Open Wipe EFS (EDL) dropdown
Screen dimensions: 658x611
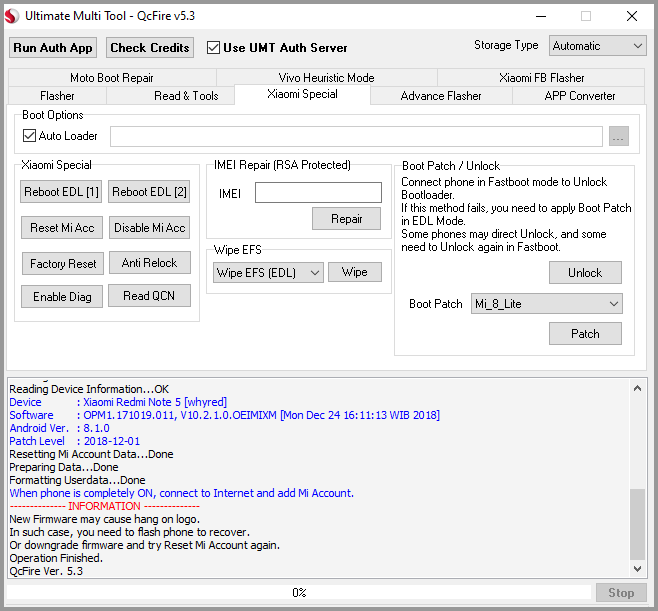click(268, 273)
